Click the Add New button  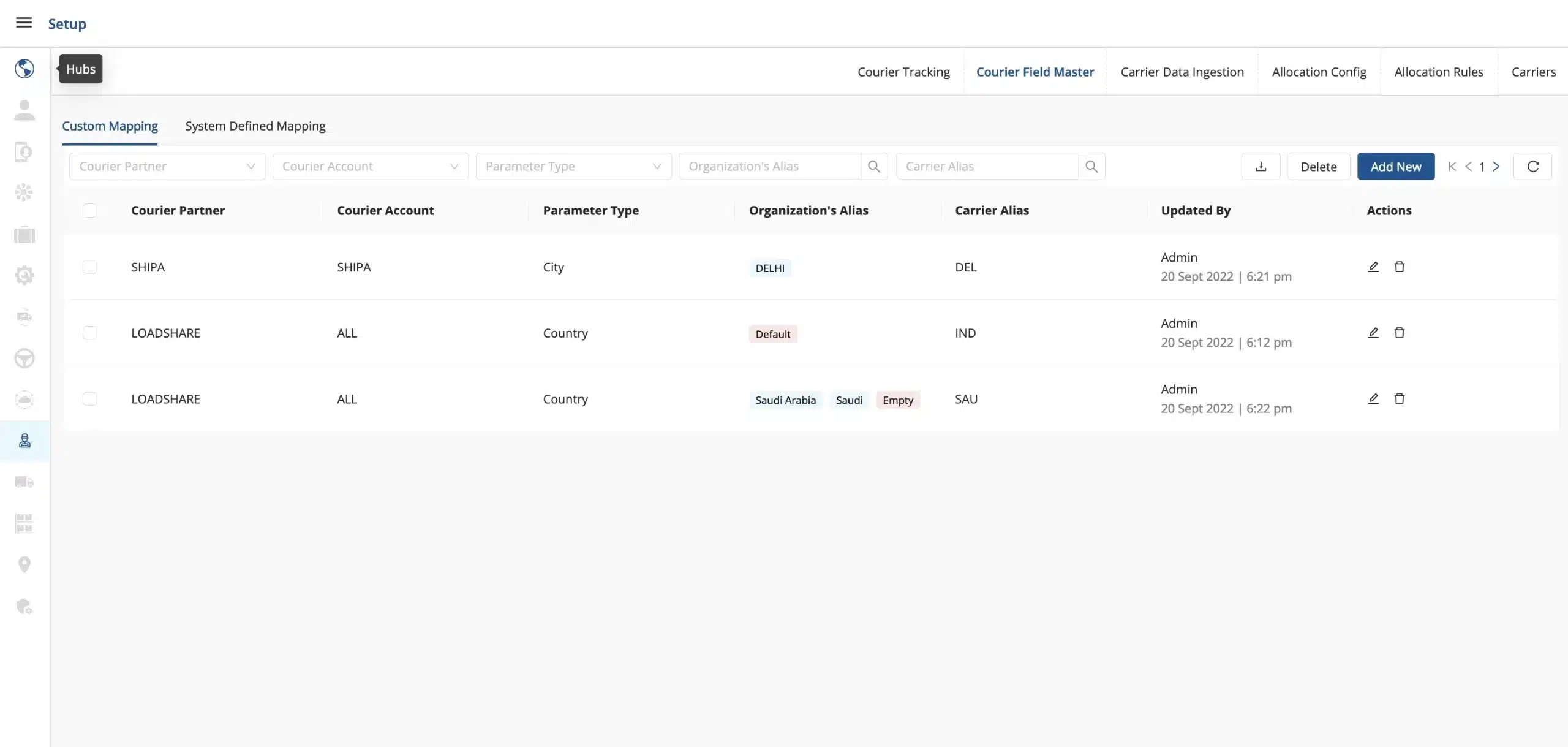(1396, 166)
